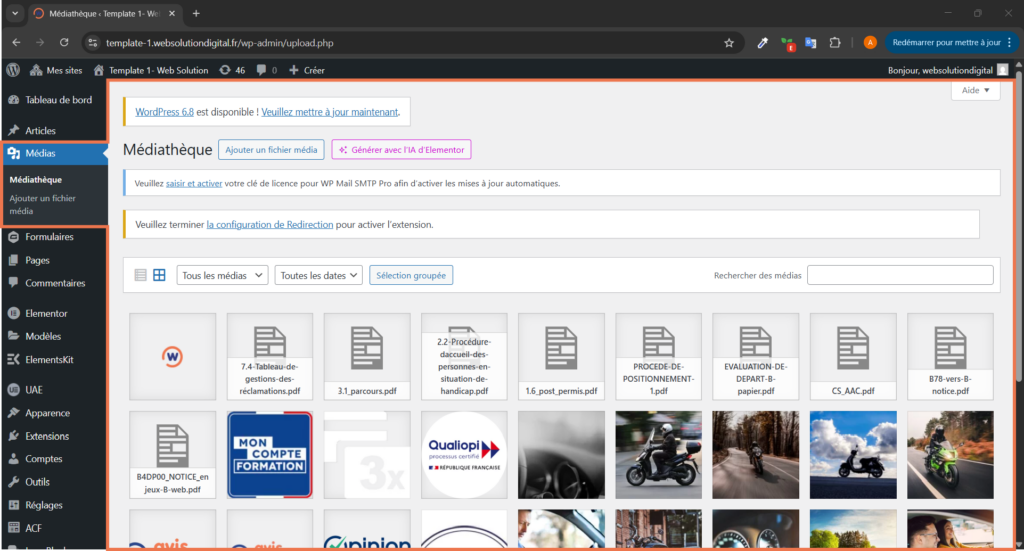Open the Extensions sidebar menu
This screenshot has height=551, width=1024.
[x=47, y=436]
